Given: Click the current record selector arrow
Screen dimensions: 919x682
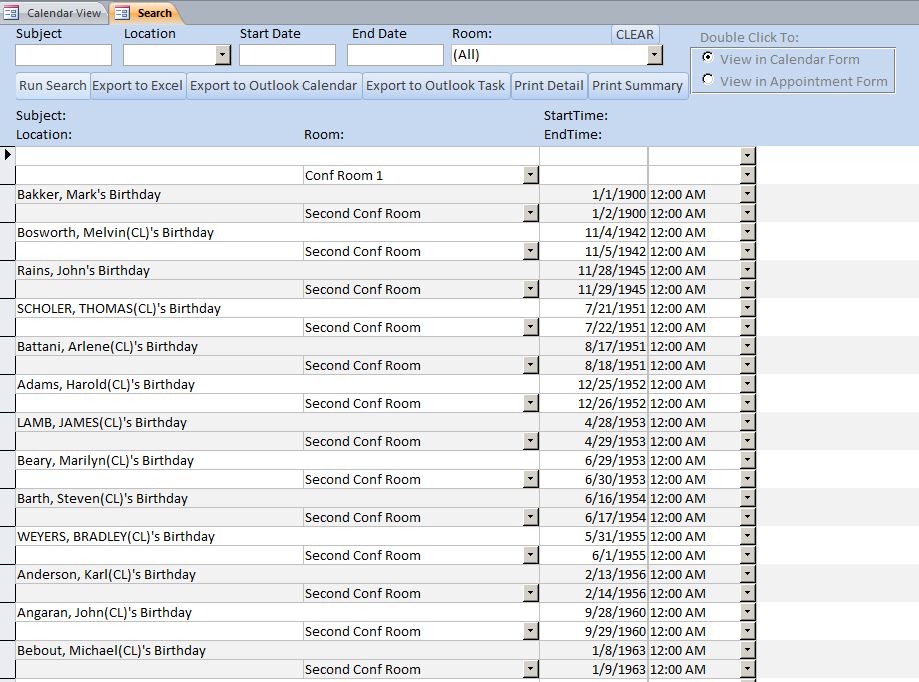Looking at the screenshot, I should [8, 155].
